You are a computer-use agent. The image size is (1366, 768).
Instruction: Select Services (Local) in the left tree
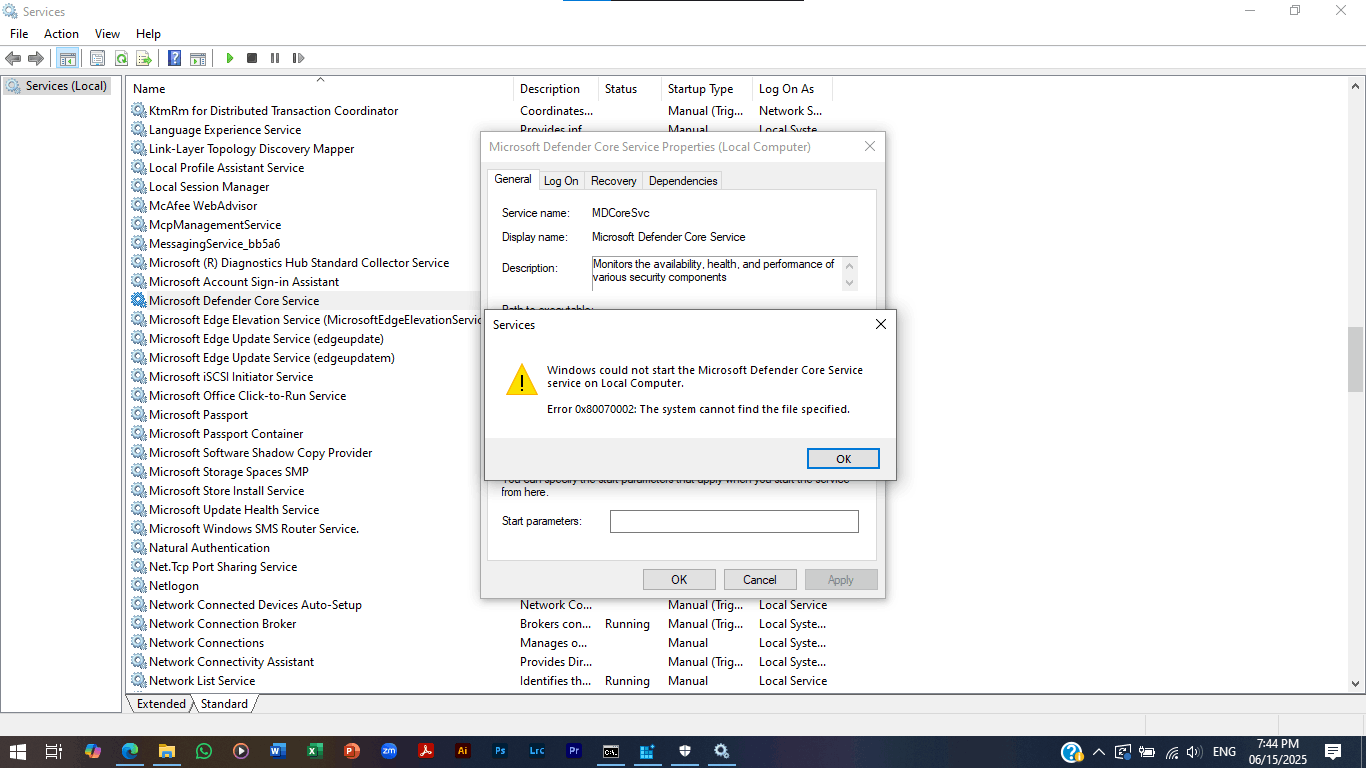pyautogui.click(x=57, y=86)
